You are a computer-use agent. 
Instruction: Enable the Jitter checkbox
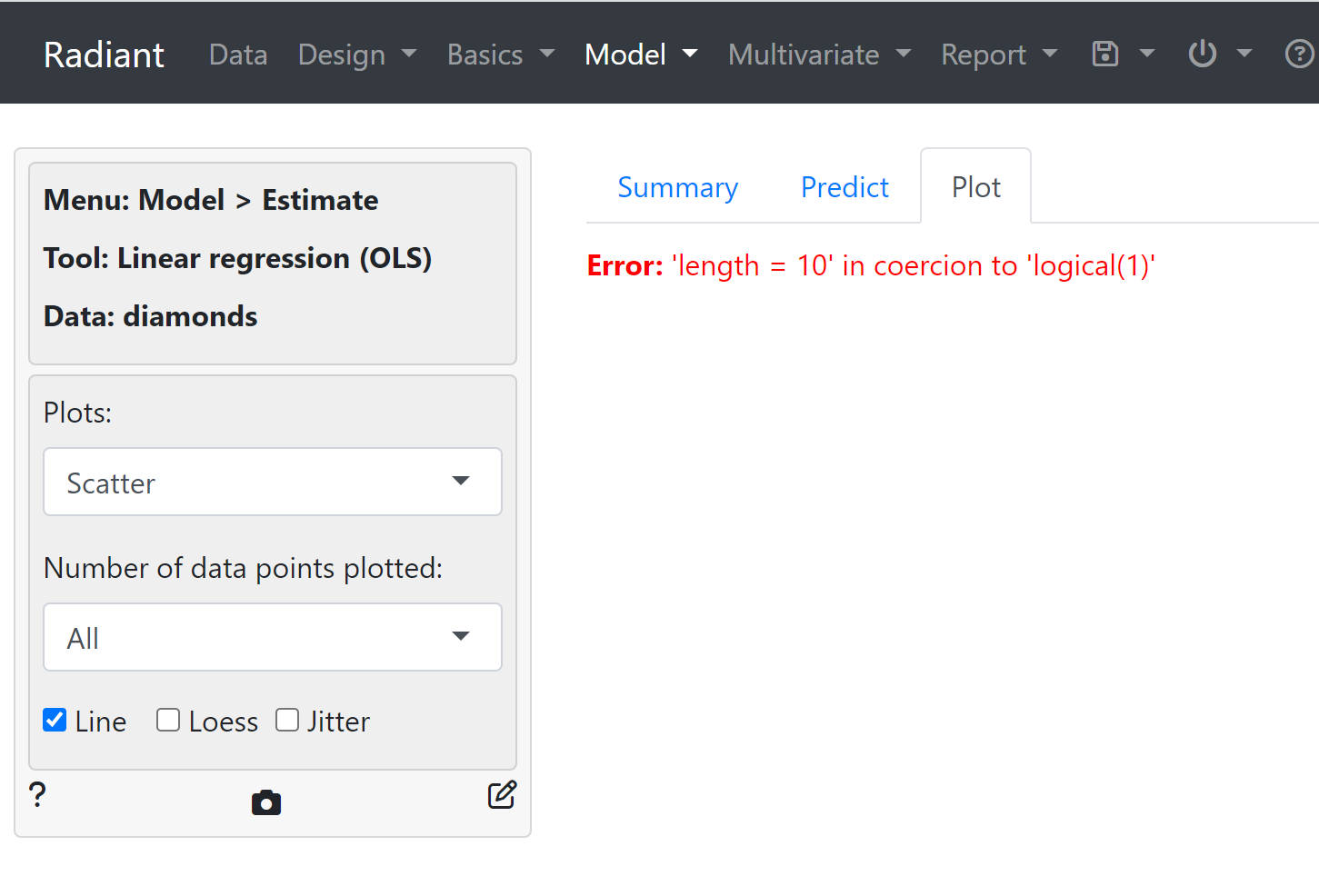[287, 720]
